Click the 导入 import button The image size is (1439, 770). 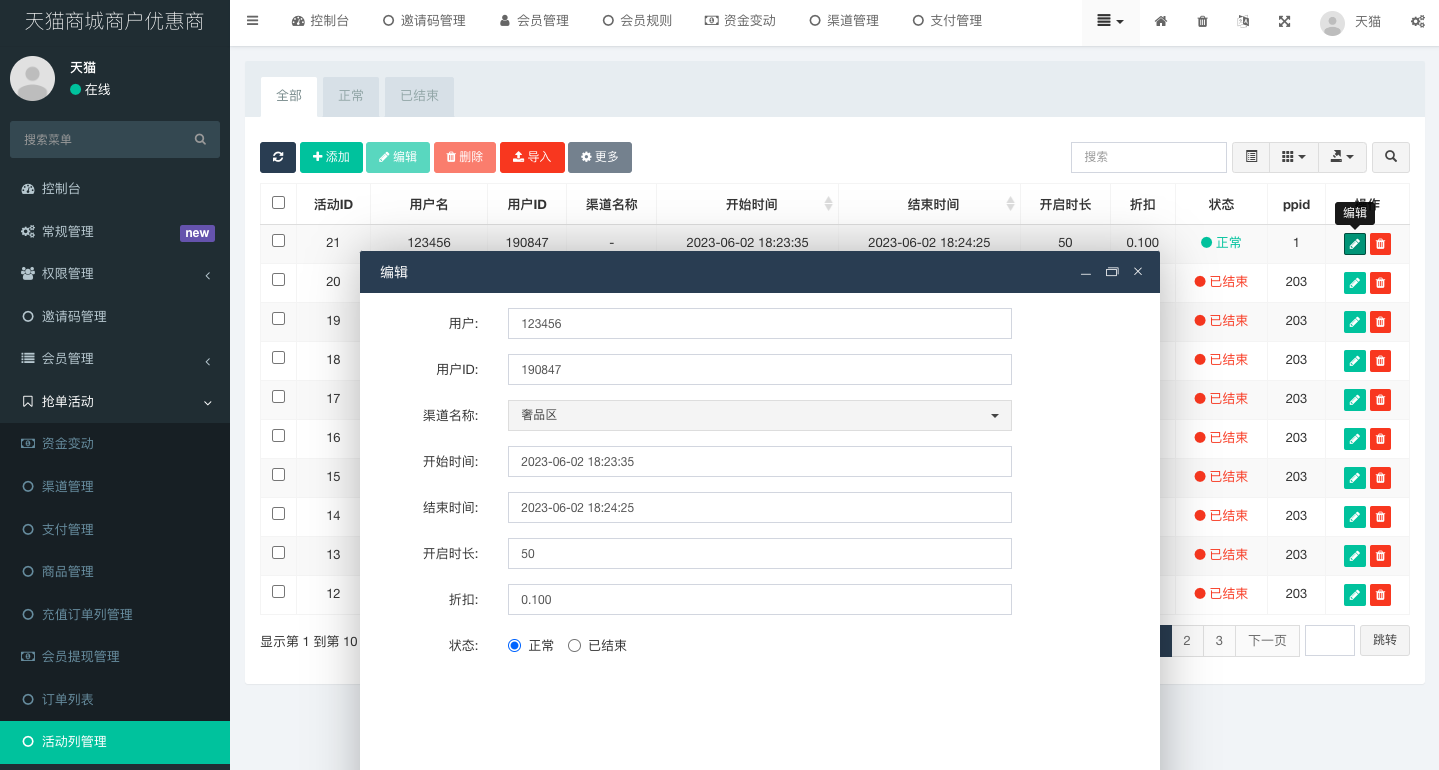[x=532, y=157]
